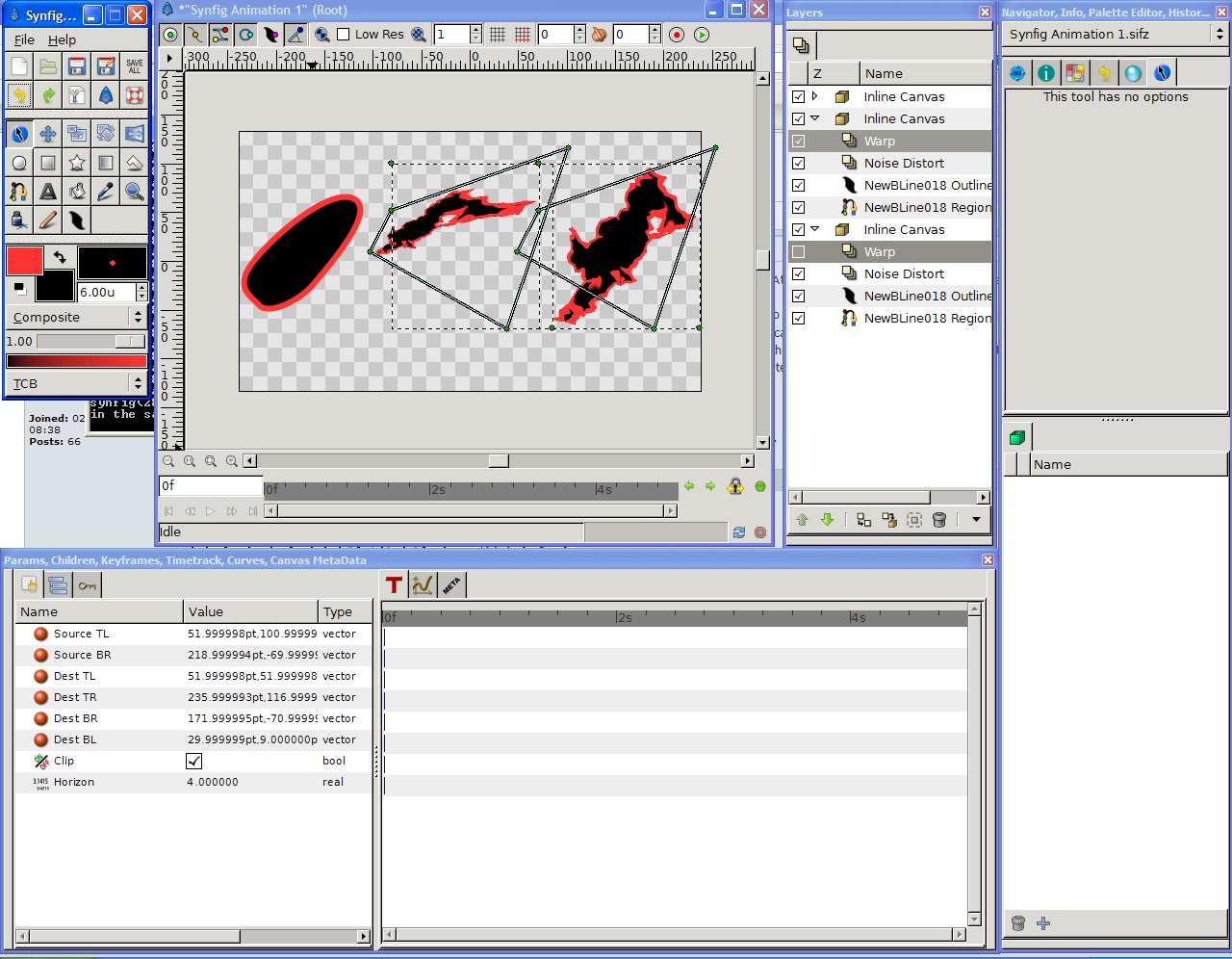The image size is (1232, 959).
Task: Uncheck the Clip parameter checkbox
Action: click(194, 761)
